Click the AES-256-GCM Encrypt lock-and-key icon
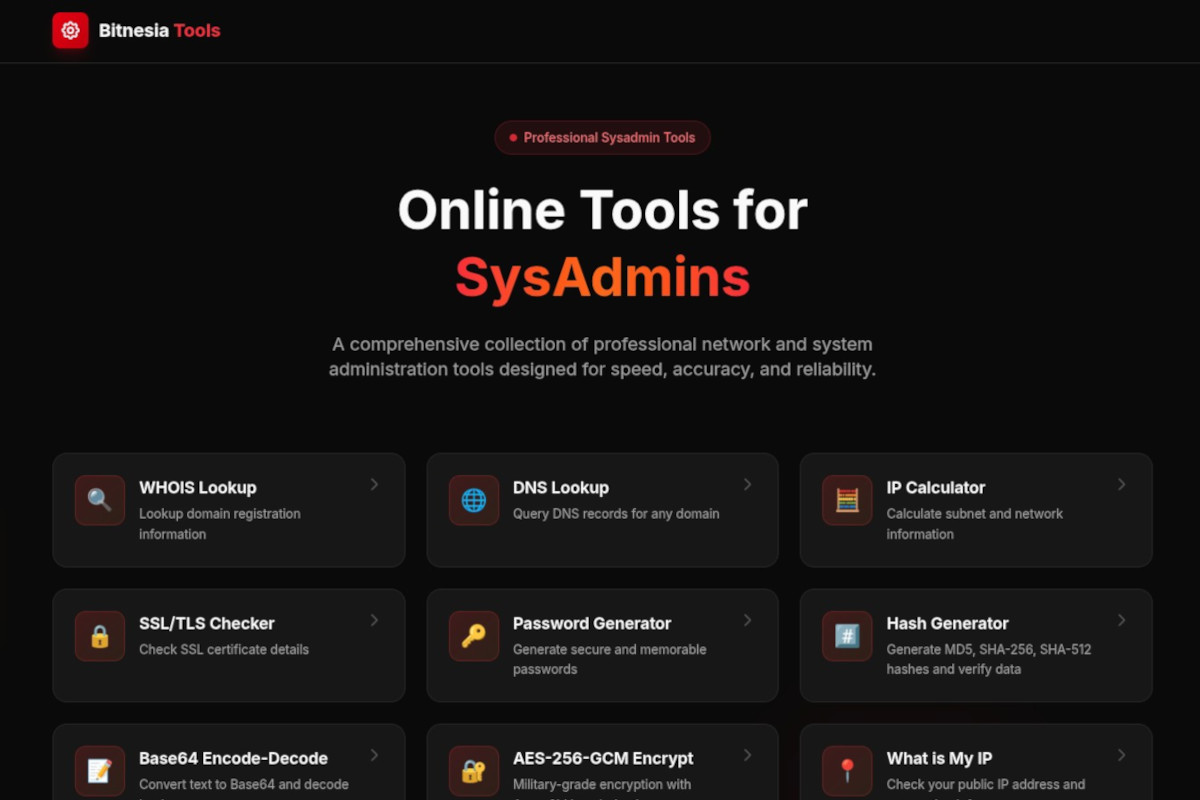 point(474,771)
